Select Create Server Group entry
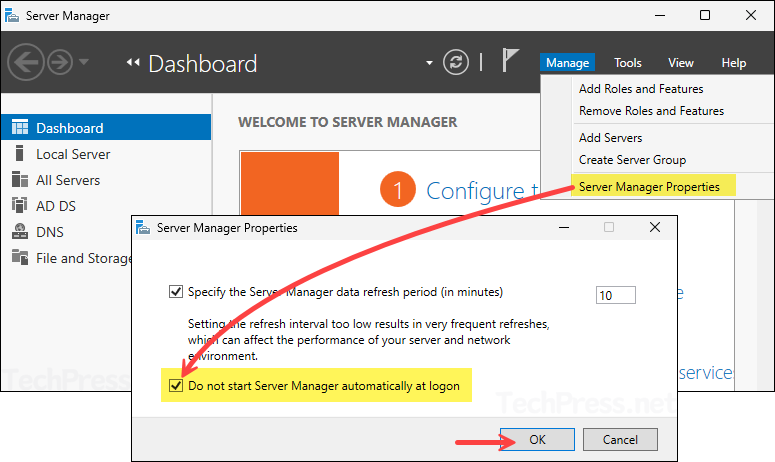Image resolution: width=775 pixels, height=462 pixels. (x=632, y=160)
